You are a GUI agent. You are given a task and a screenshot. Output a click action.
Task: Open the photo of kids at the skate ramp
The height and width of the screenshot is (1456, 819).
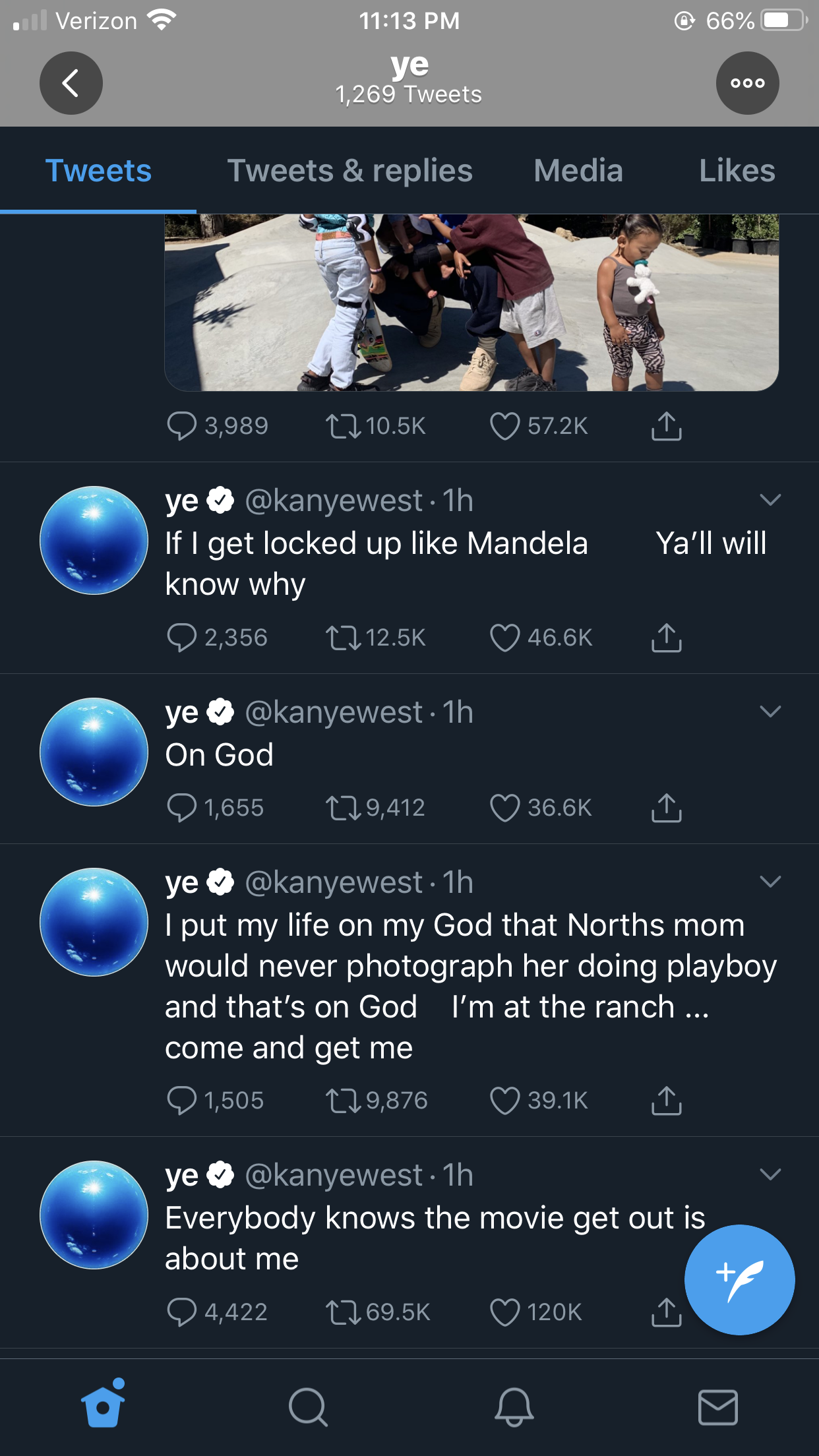[x=471, y=302]
